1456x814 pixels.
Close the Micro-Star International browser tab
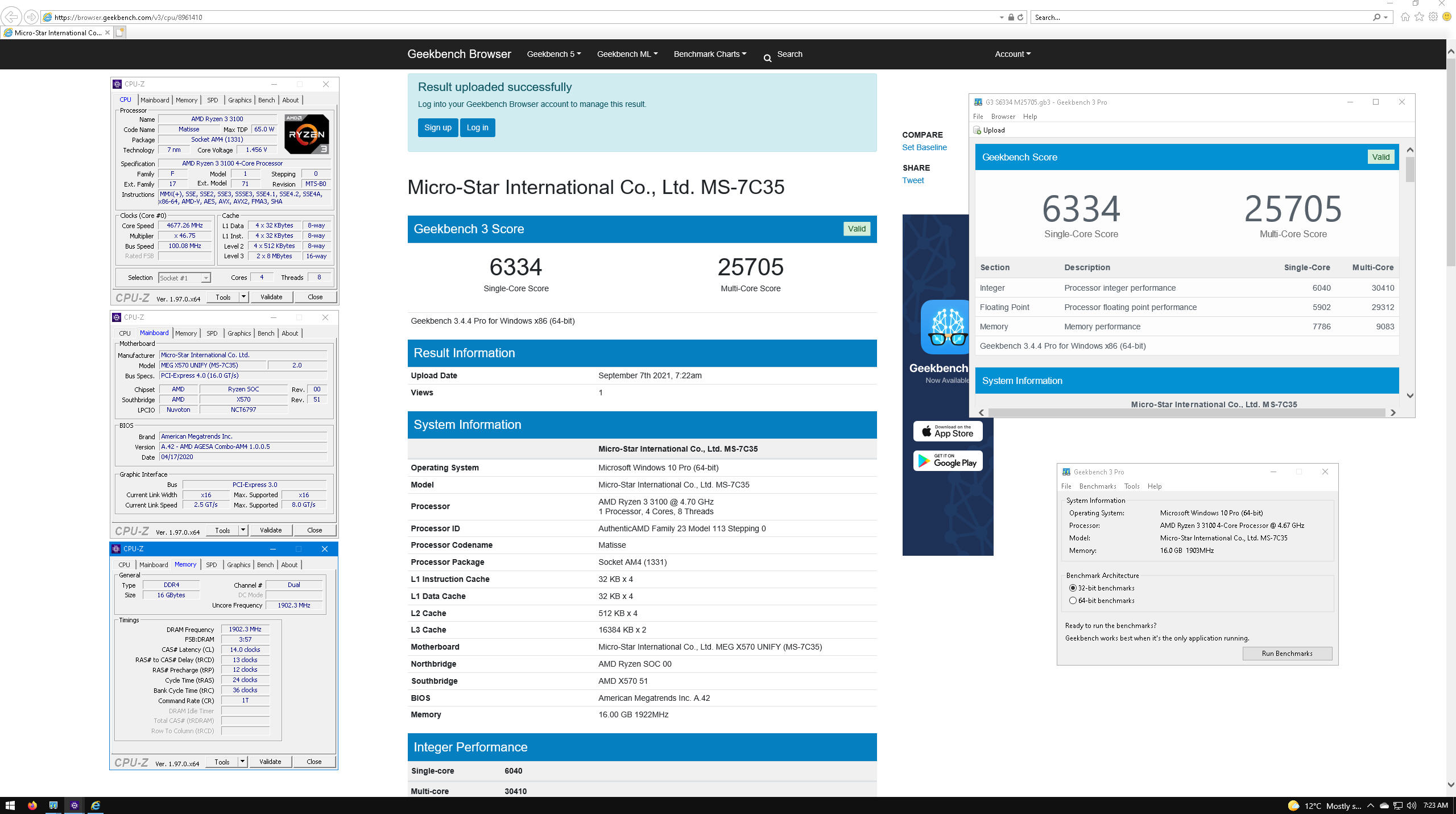coord(107,32)
